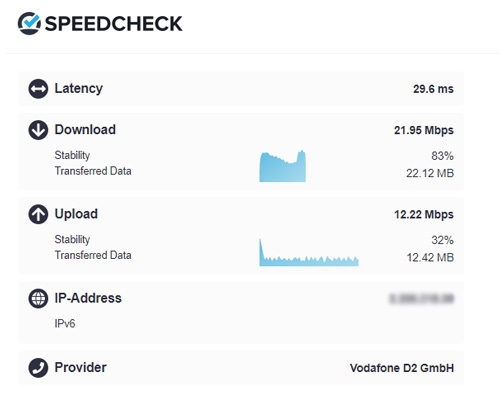Click the IPv6 label

coord(65,323)
